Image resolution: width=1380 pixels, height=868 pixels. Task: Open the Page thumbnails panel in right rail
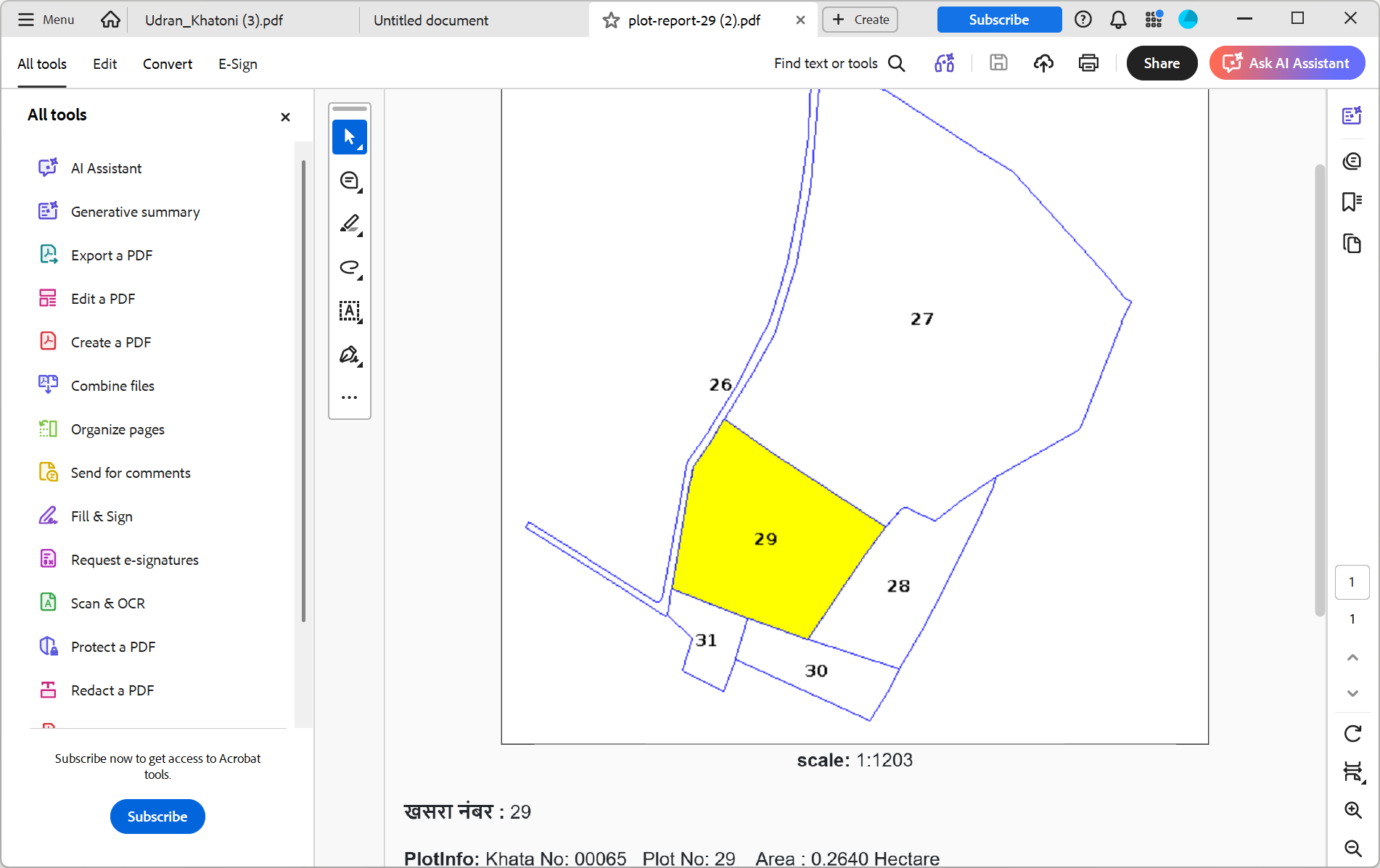1352,244
